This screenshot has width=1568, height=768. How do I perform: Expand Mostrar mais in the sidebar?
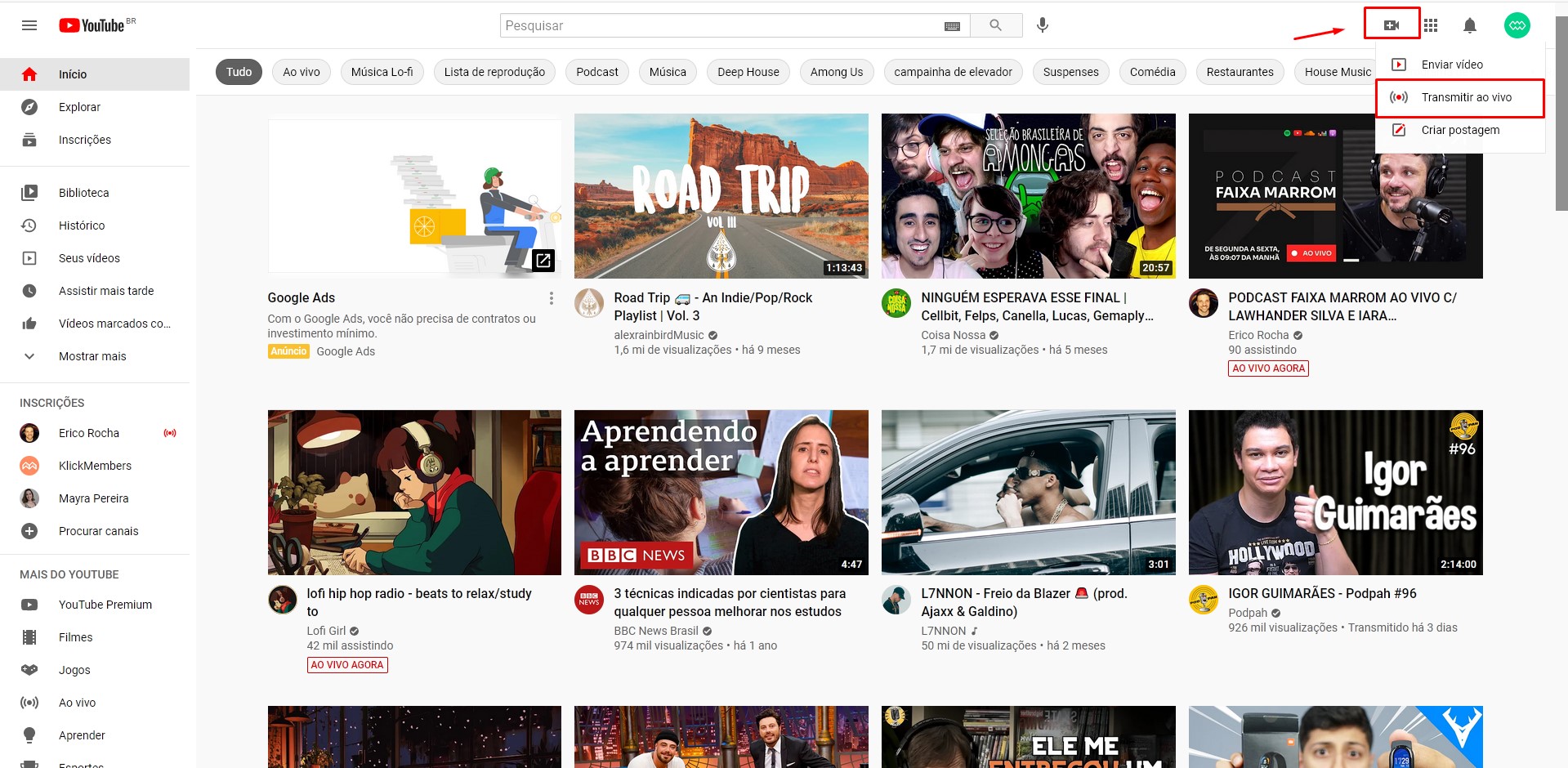(x=95, y=356)
